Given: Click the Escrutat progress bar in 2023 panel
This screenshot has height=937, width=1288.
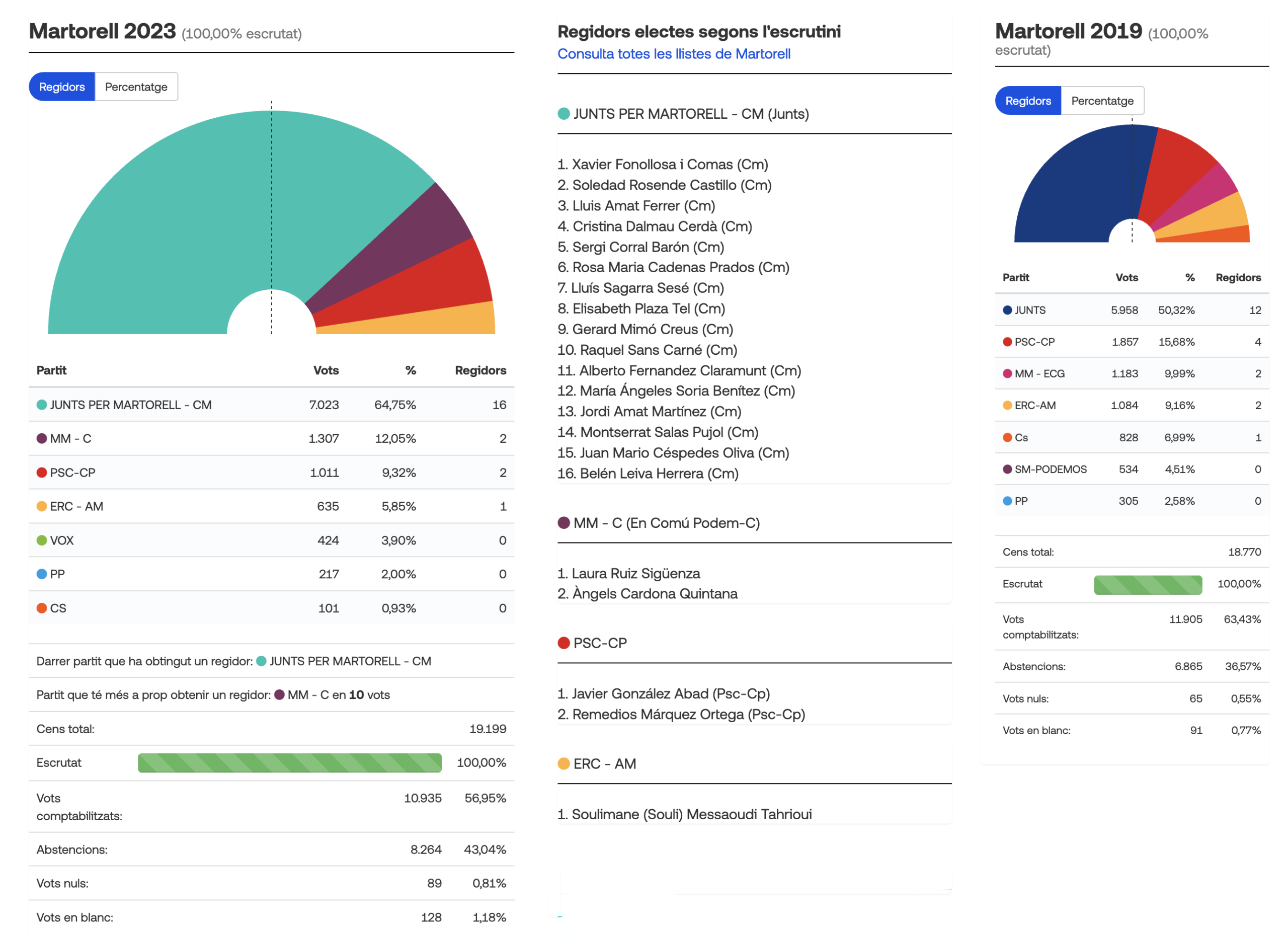Looking at the screenshot, I should tap(290, 763).
